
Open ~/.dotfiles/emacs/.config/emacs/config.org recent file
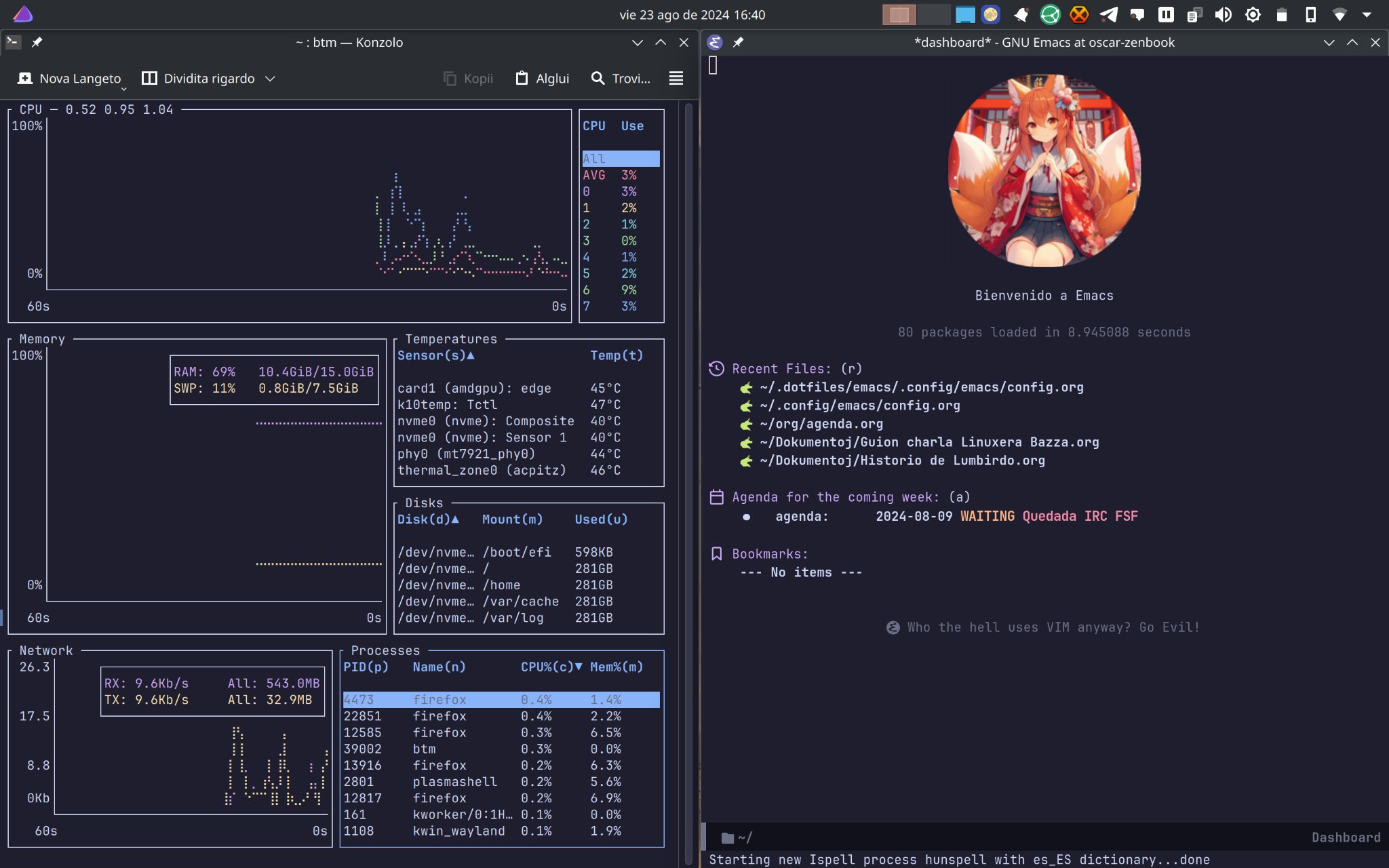[922, 387]
